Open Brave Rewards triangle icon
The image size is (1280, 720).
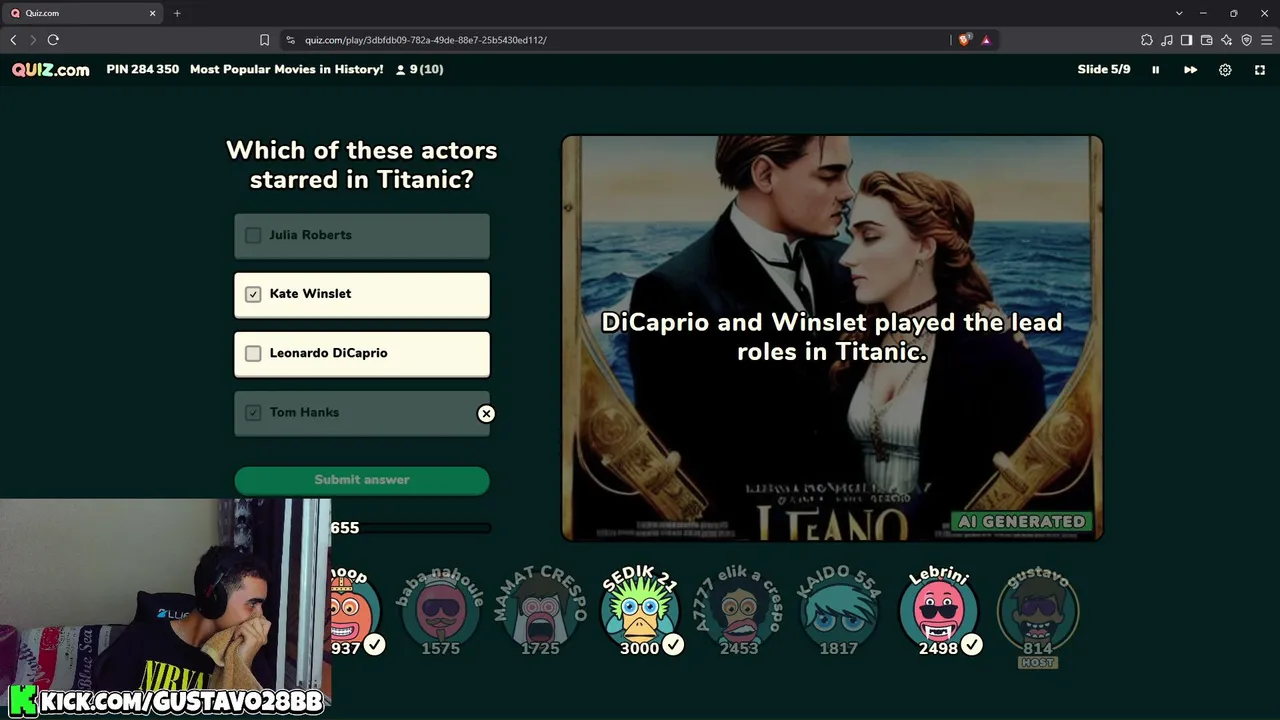point(986,40)
